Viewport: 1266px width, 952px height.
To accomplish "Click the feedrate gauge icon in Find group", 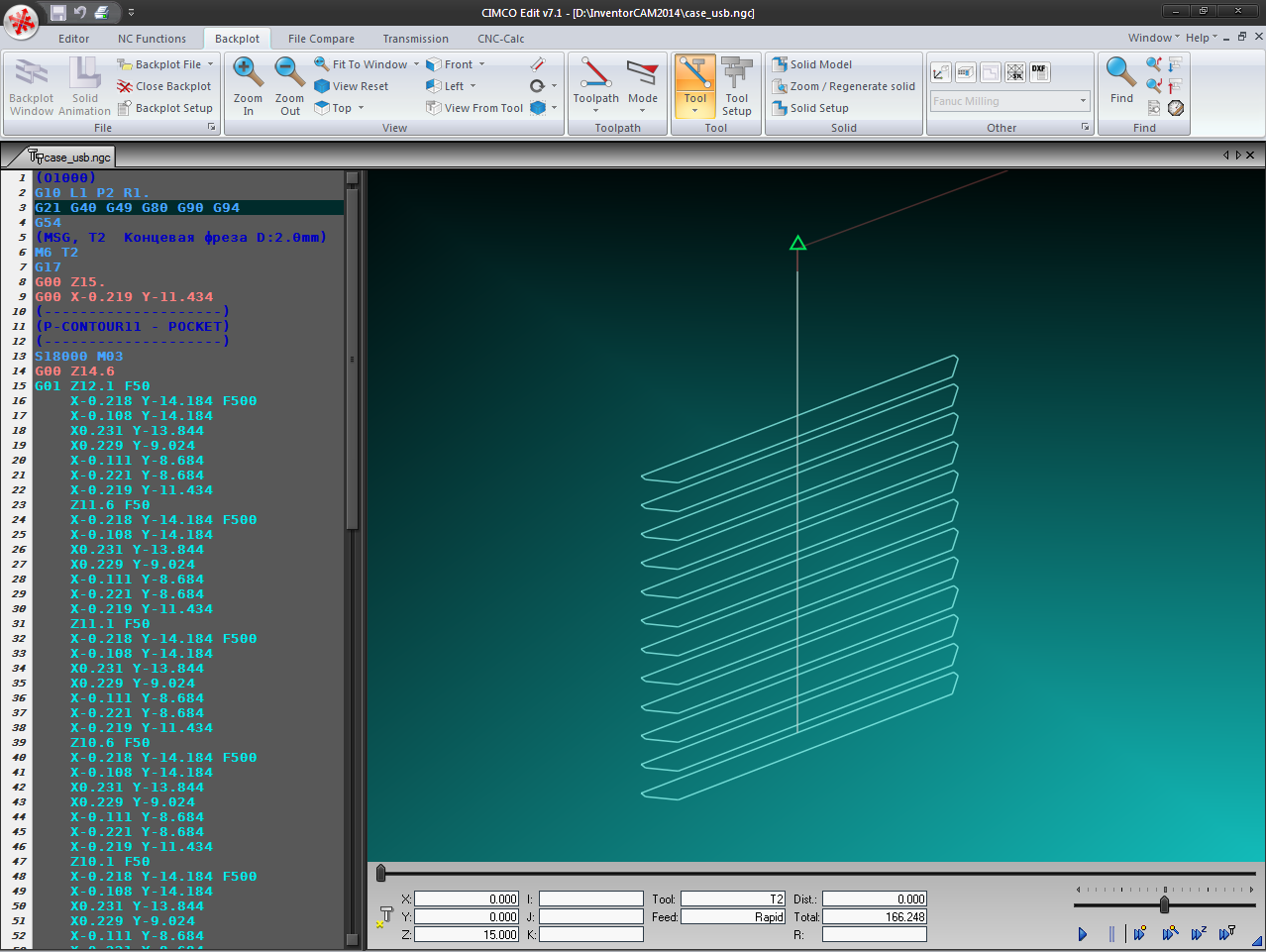I will click(1176, 108).
